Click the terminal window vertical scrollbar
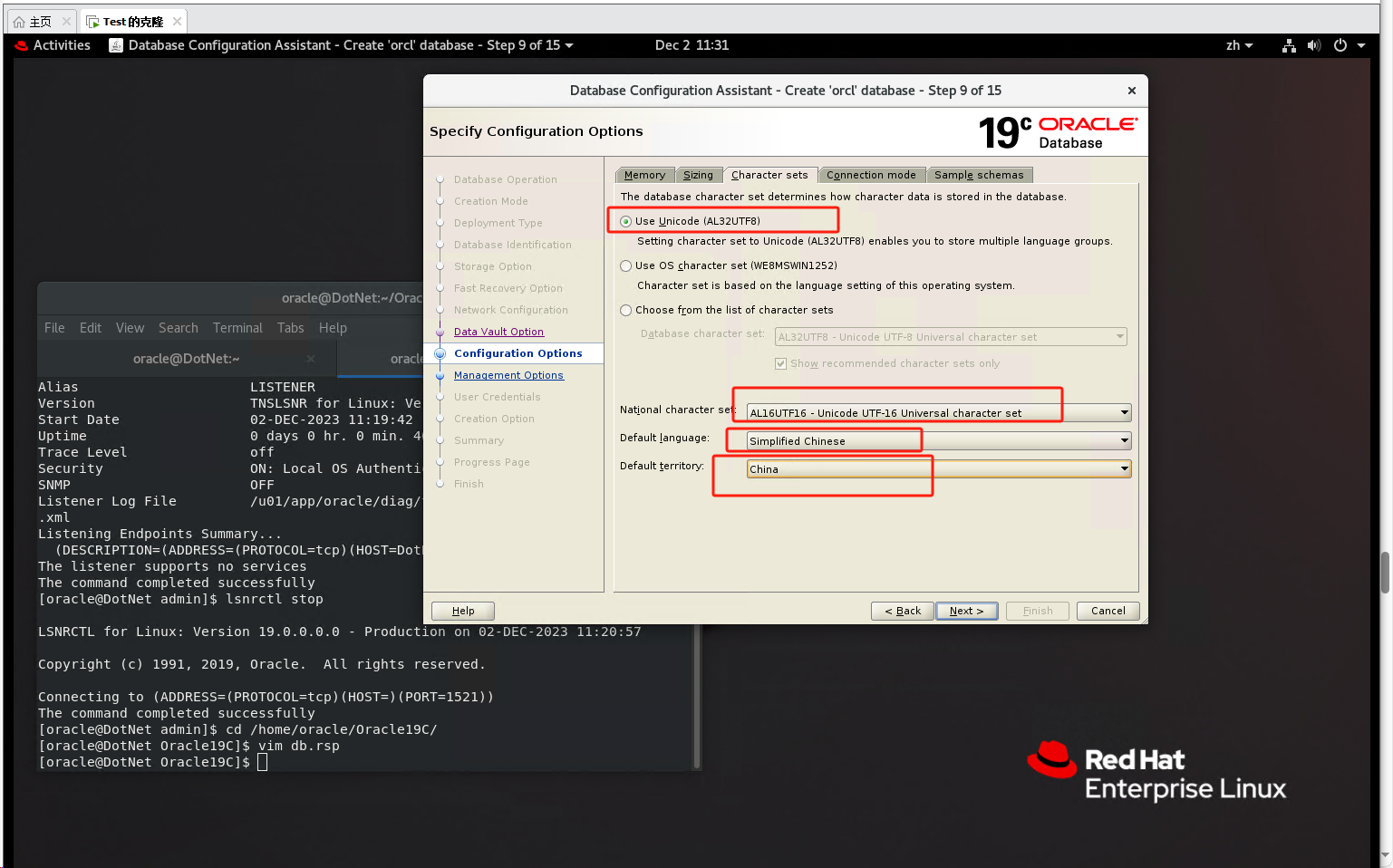 (697, 698)
